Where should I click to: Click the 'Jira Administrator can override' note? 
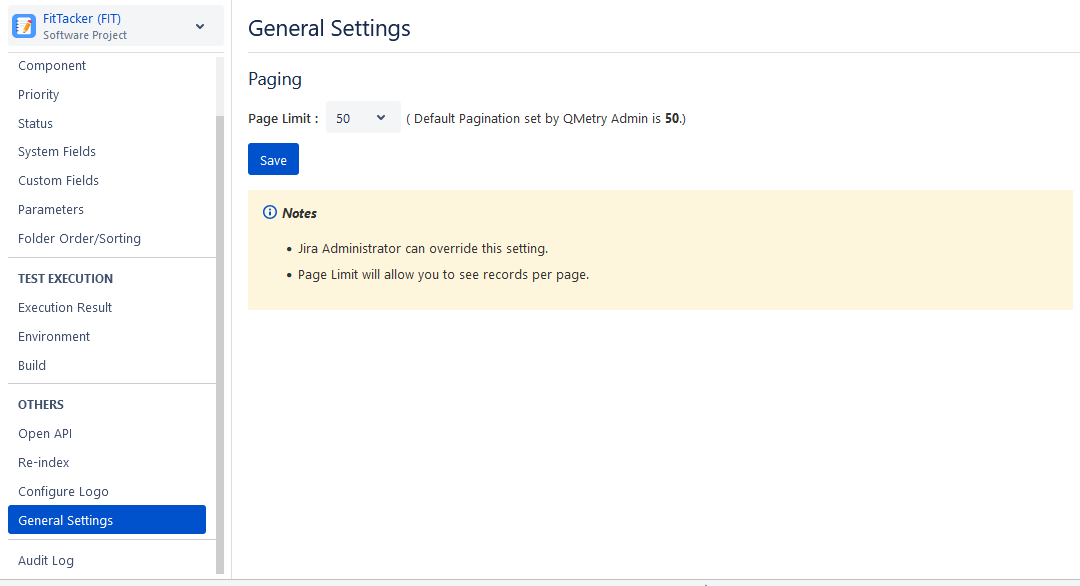click(x=423, y=249)
